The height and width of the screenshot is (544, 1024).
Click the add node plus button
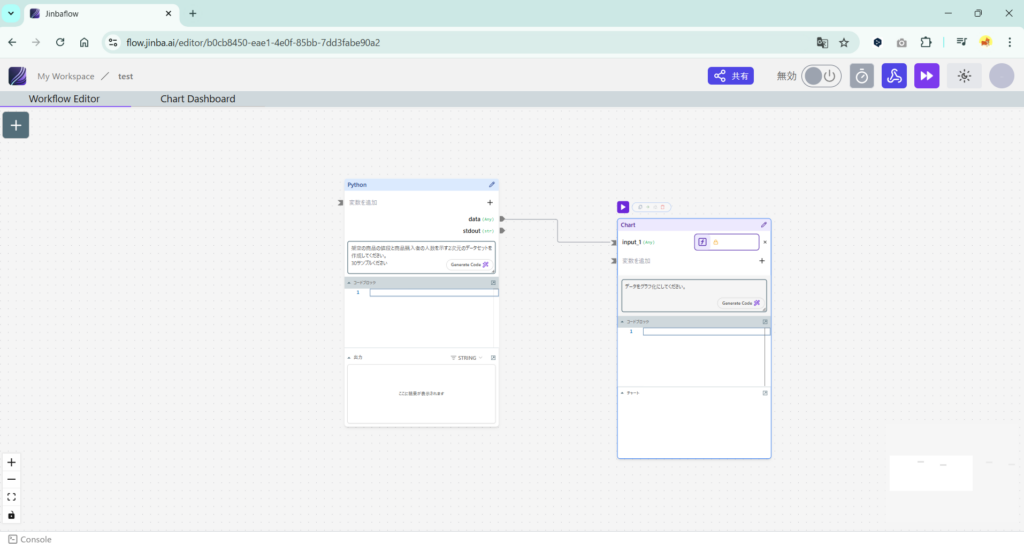[16, 124]
